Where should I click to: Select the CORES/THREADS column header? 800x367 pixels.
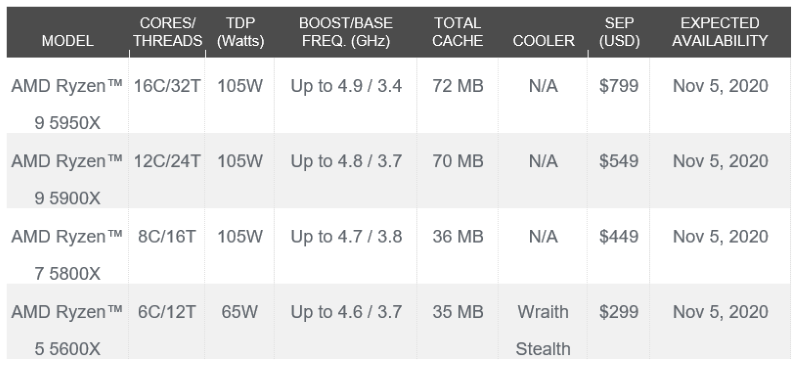pyautogui.click(x=168, y=32)
